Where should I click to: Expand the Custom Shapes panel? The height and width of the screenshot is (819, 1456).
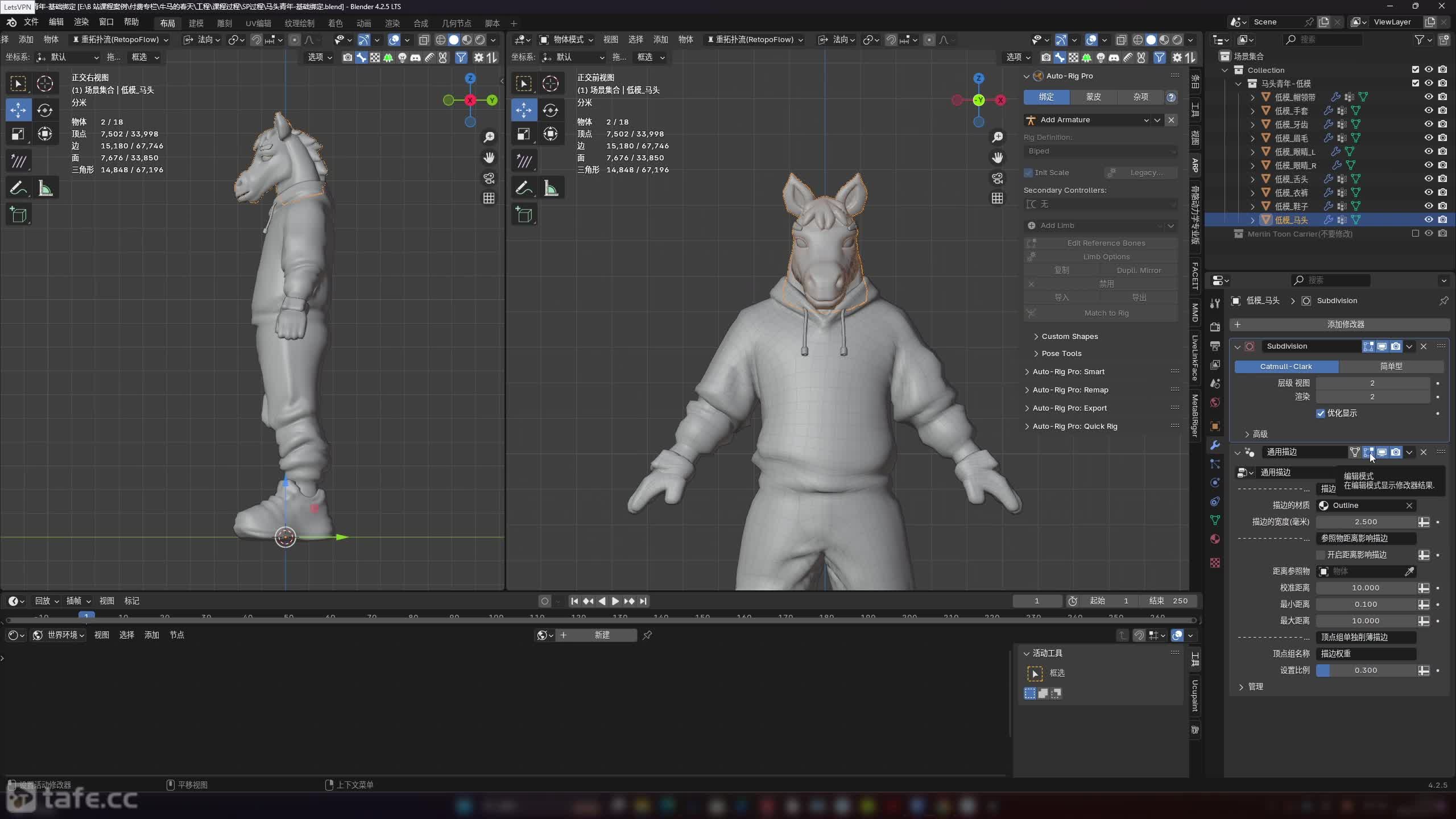[x=1069, y=336]
